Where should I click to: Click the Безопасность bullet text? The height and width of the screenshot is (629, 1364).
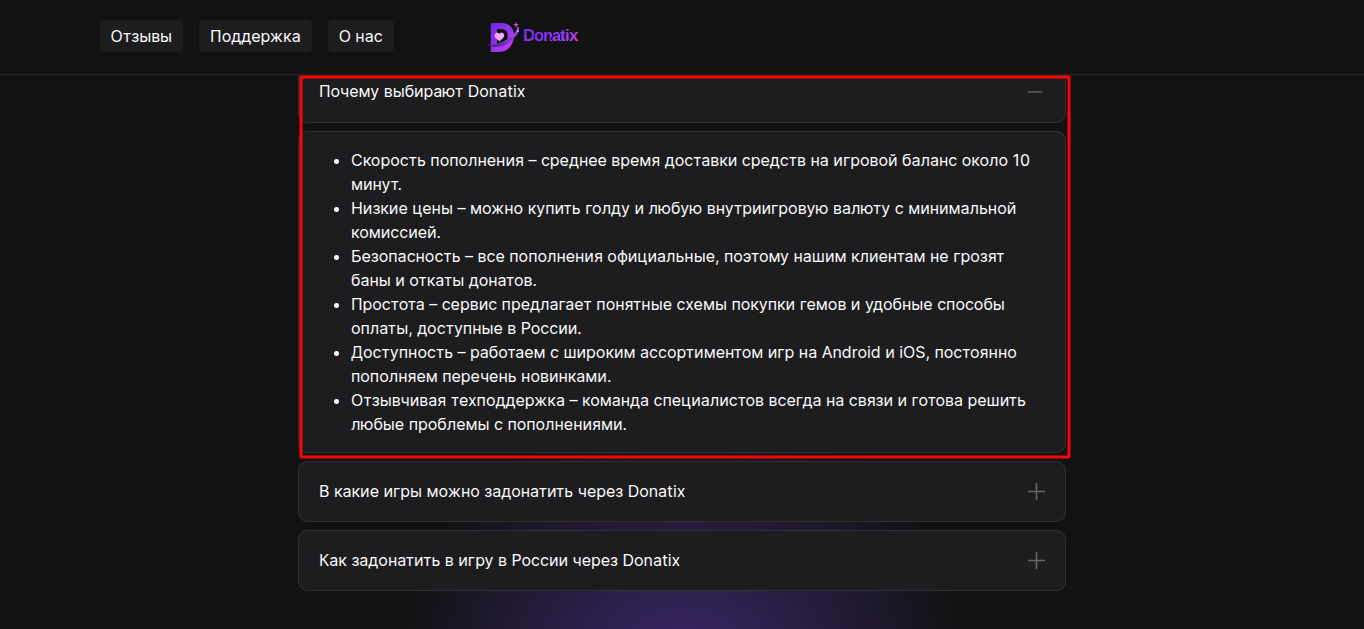[x=677, y=269]
